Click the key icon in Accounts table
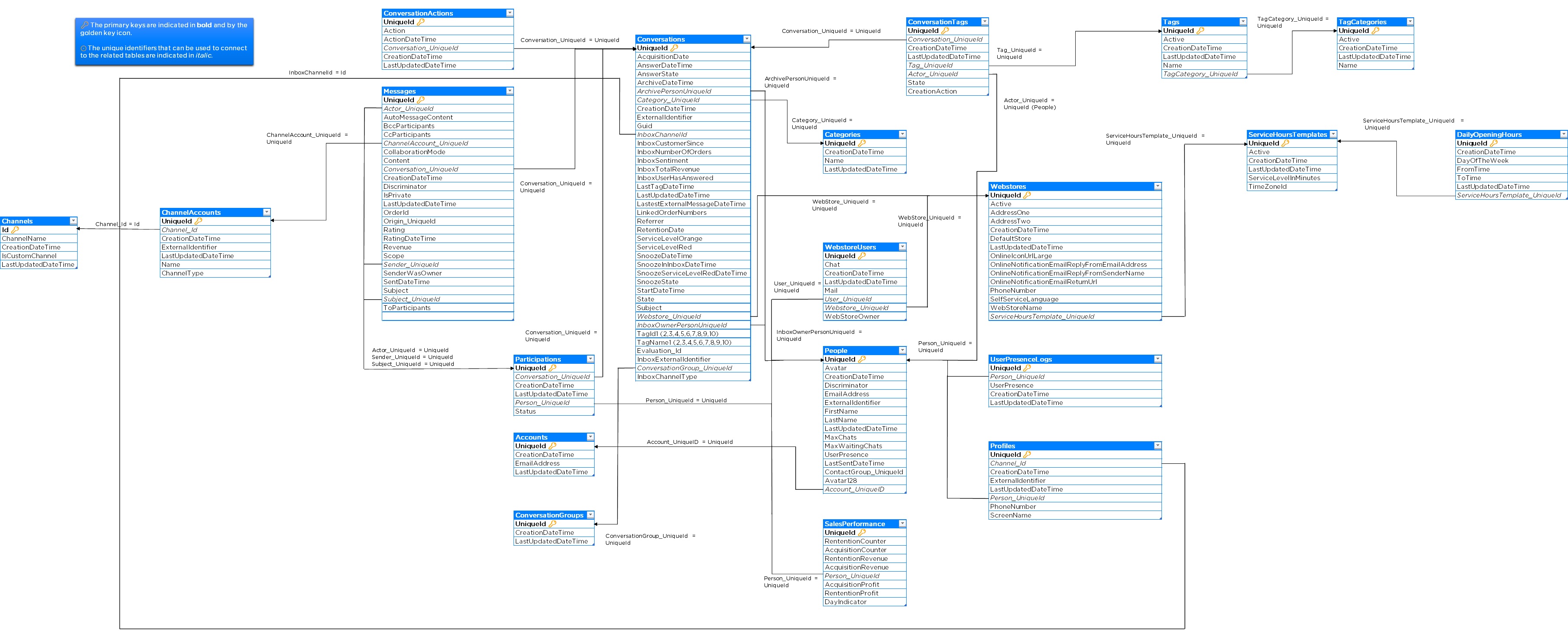The width and height of the screenshot is (1568, 634). tap(552, 446)
